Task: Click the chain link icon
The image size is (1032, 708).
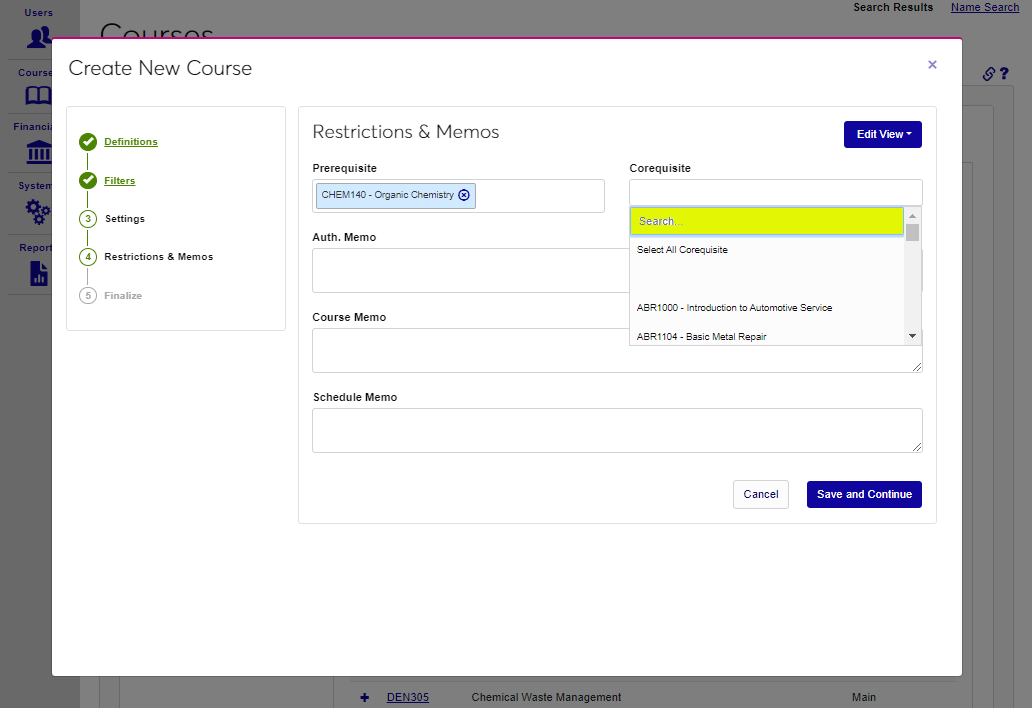Action: (988, 74)
